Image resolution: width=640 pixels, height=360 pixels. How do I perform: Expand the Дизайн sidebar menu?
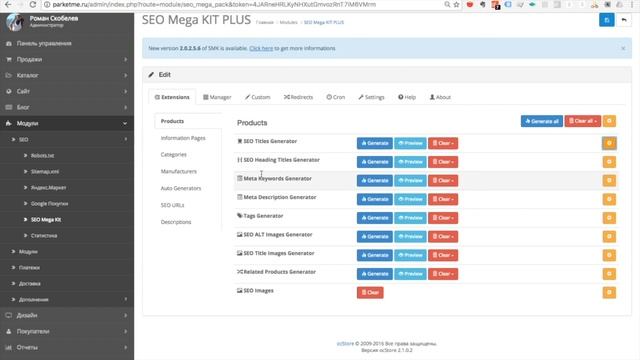67,316
